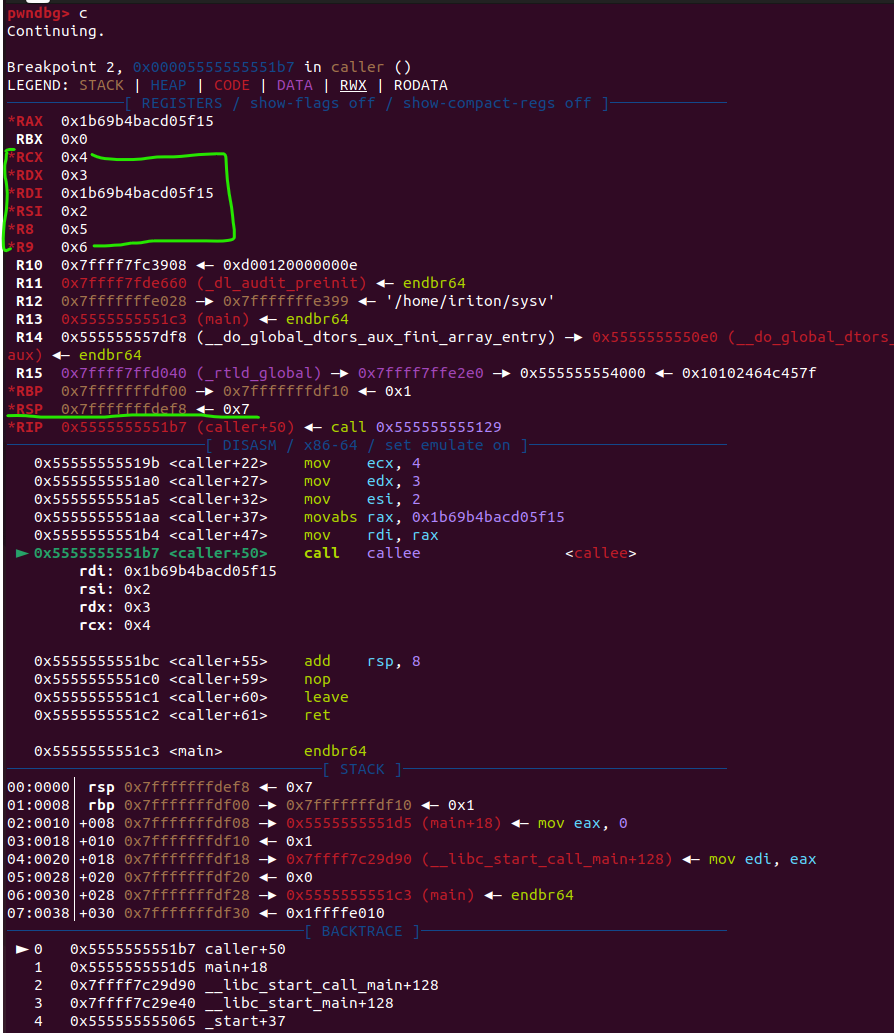
Task: Select DATA in the LEGEND line
Action: pyautogui.click(x=294, y=85)
